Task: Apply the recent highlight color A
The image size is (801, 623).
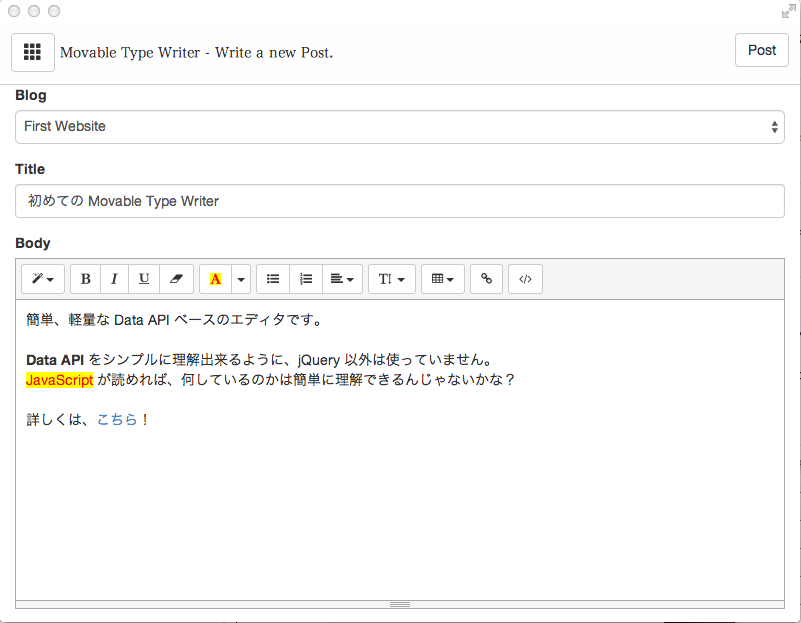Action: tap(215, 279)
